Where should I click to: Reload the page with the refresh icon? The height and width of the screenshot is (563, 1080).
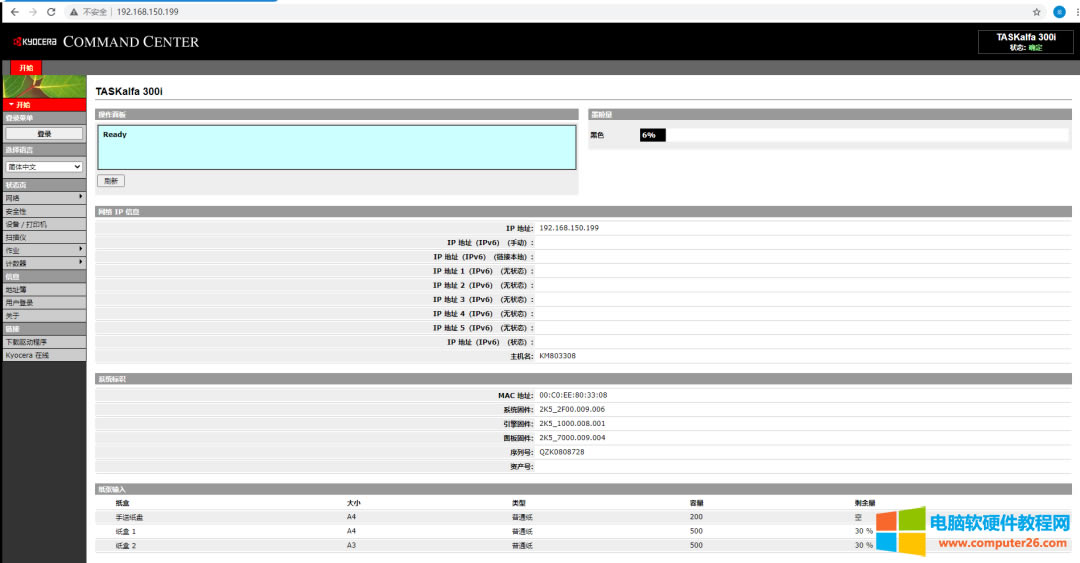coord(51,11)
